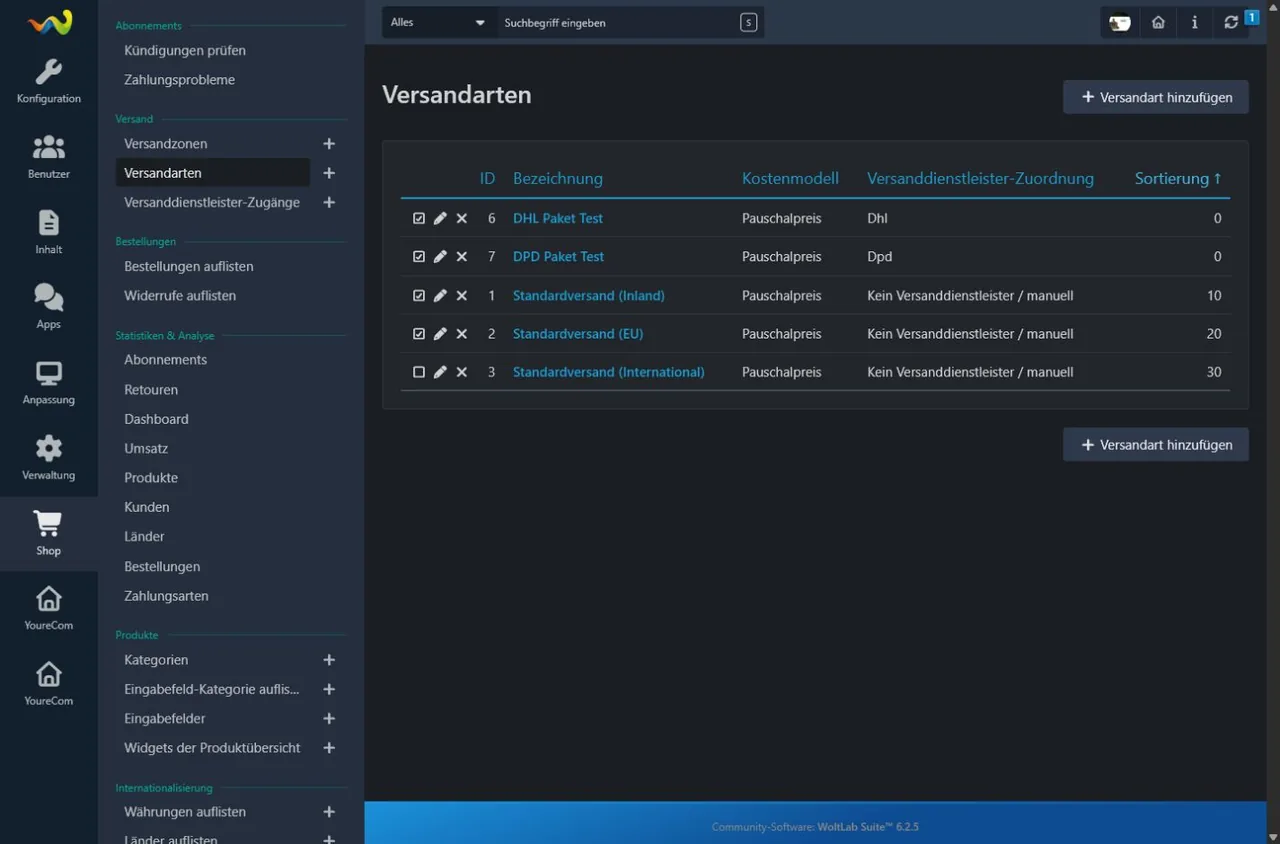
Task: Click plus icon next to Währungen auflisten
Action: 329,812
